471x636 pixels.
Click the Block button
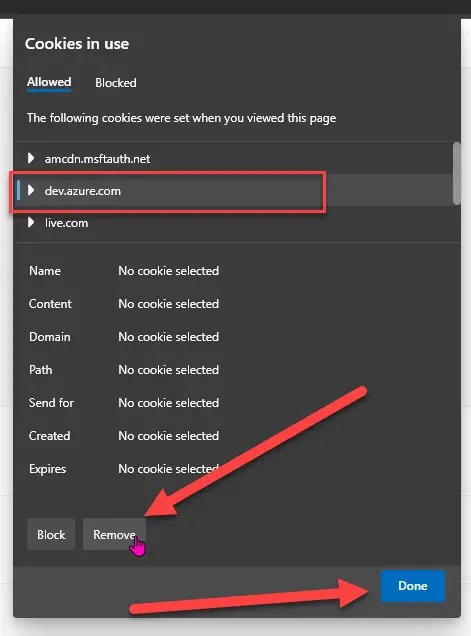(51, 534)
